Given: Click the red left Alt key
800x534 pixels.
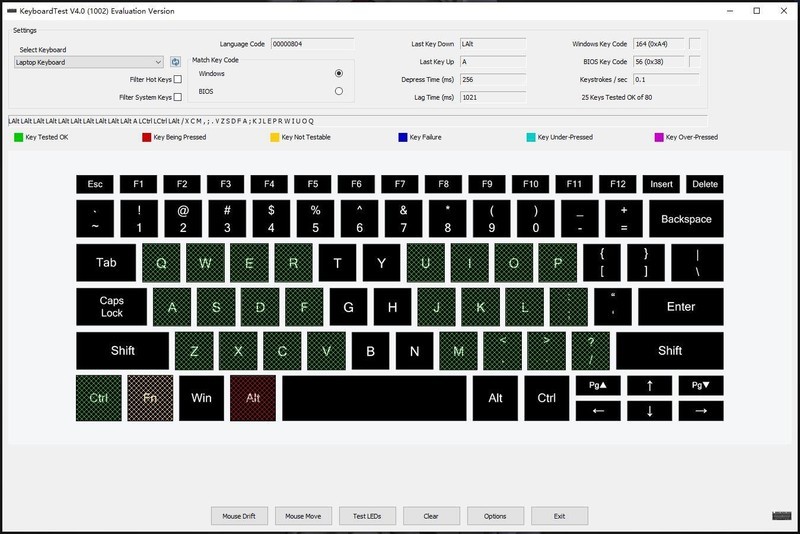Looking at the screenshot, I should coord(253,397).
